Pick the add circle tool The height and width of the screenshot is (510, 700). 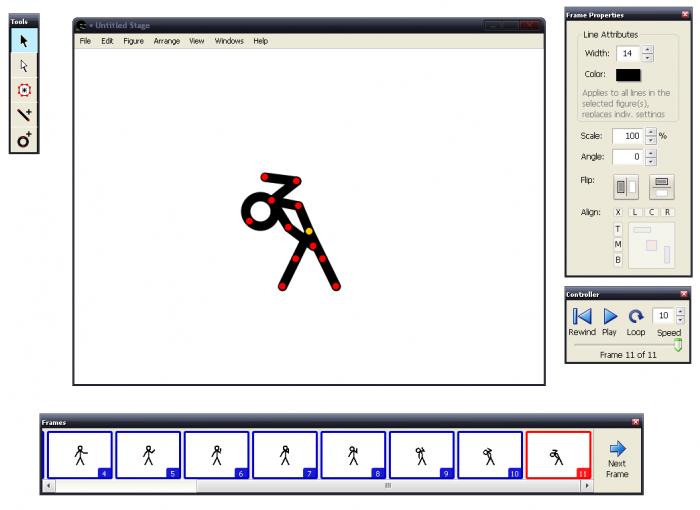pyautogui.click(x=24, y=141)
